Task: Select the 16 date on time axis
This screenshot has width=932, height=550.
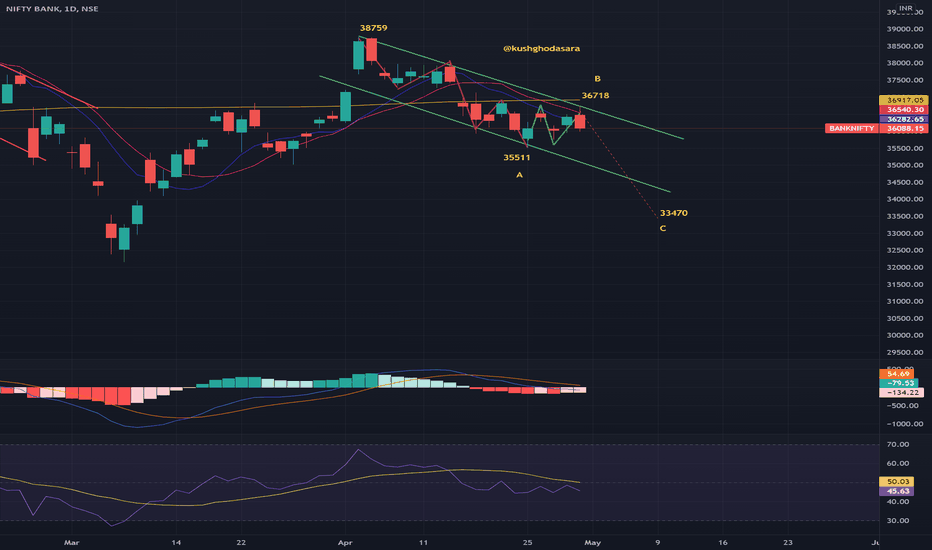Action: pyautogui.click(x=723, y=542)
